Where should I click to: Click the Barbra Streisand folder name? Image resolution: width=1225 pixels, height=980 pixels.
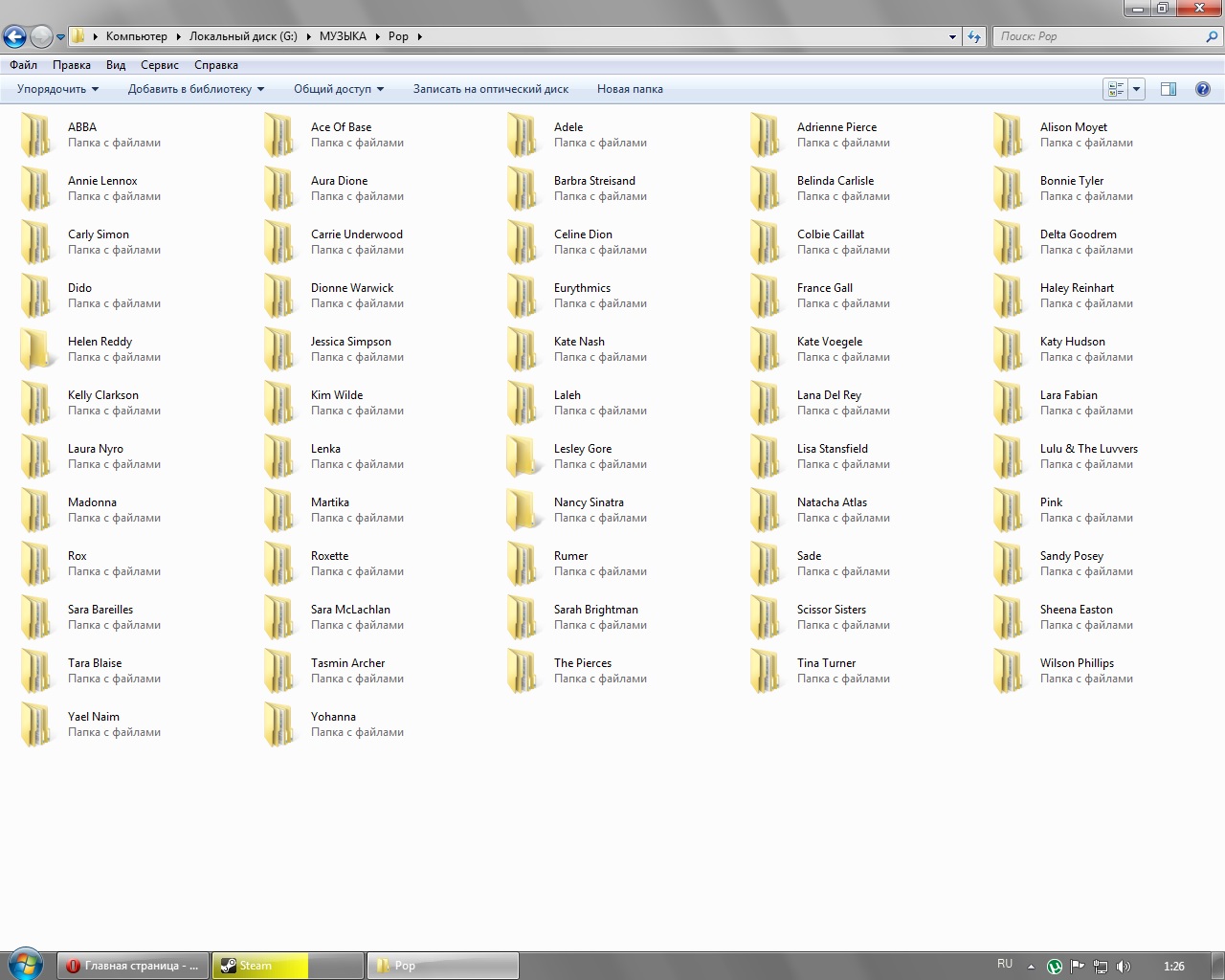(x=594, y=181)
